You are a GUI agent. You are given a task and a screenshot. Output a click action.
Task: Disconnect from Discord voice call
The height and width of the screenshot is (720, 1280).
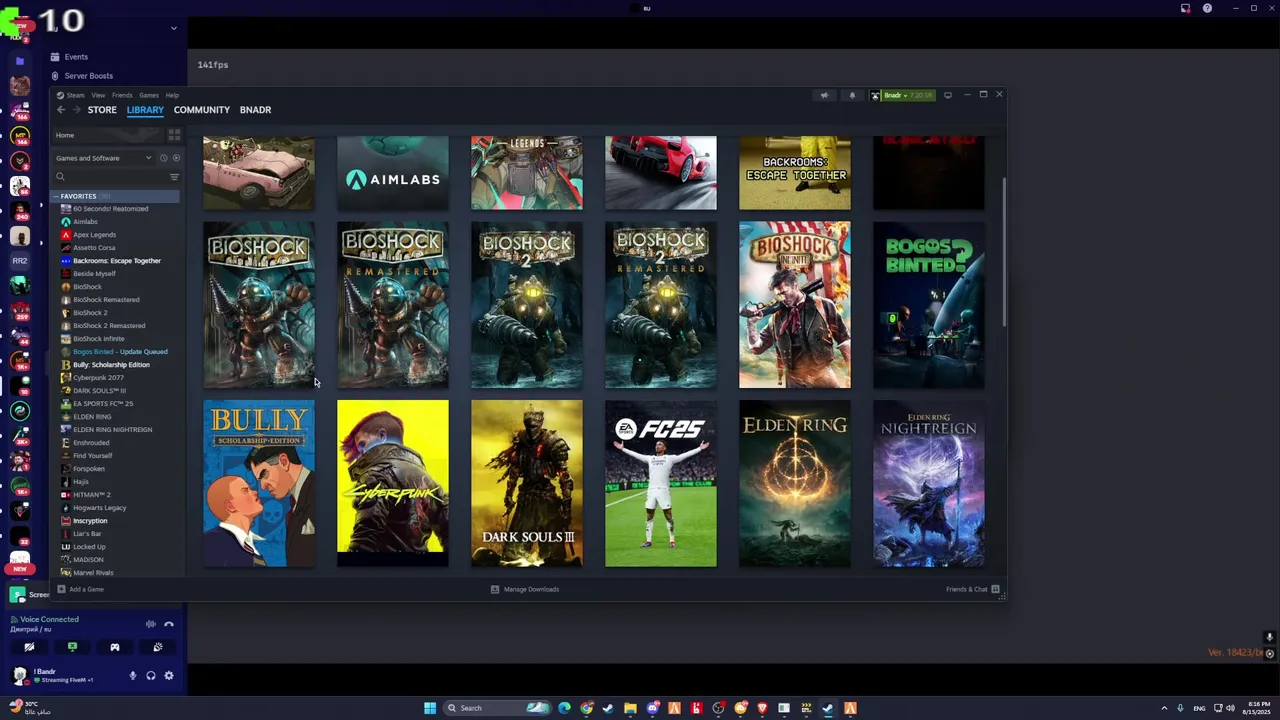[169, 624]
